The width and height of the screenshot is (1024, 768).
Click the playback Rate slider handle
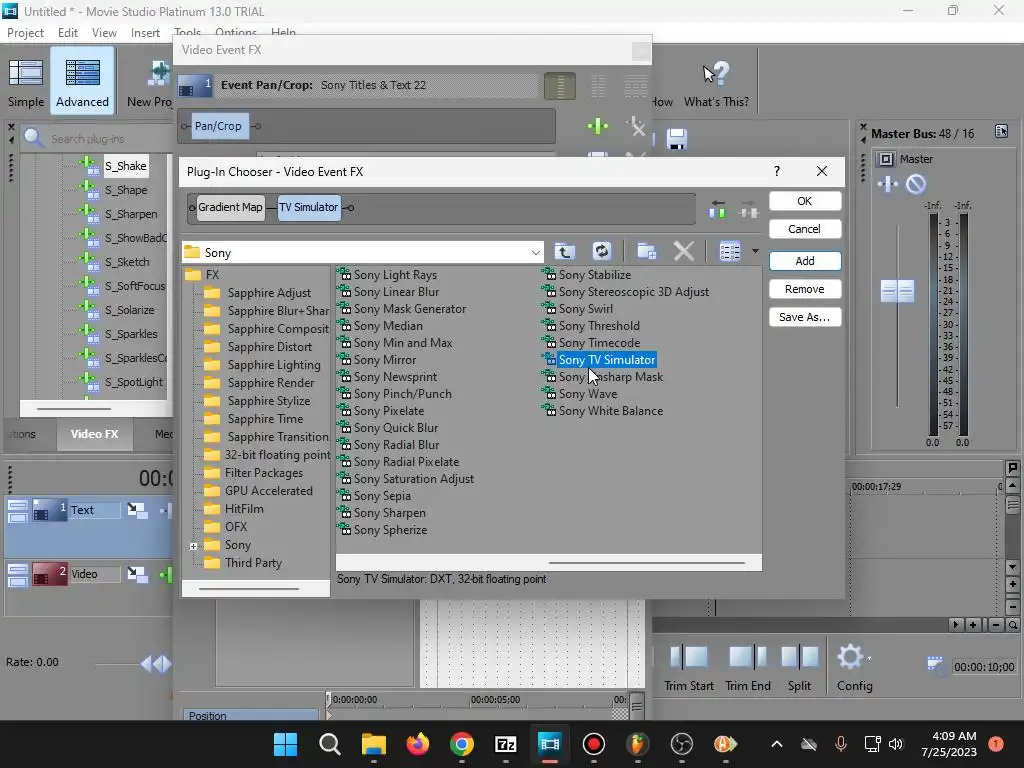156,664
